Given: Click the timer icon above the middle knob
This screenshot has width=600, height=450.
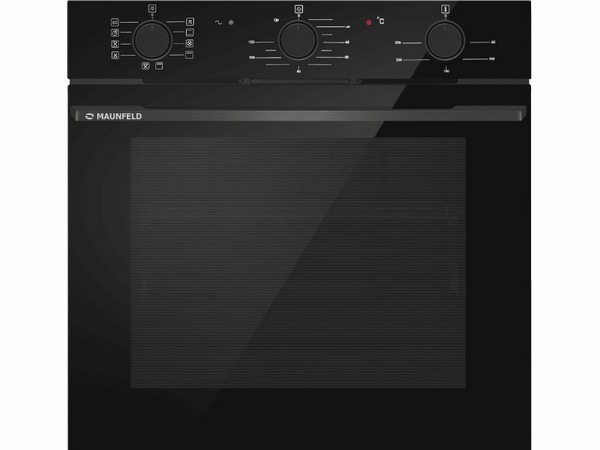Looking at the screenshot, I should coord(298,9).
